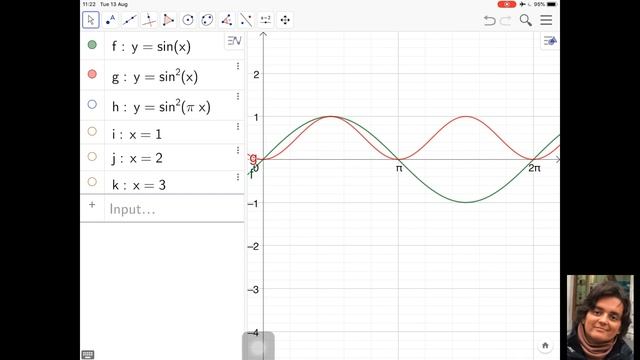Image resolution: width=640 pixels, height=360 pixels.
Task: Open the search magnifier
Action: tap(526, 20)
